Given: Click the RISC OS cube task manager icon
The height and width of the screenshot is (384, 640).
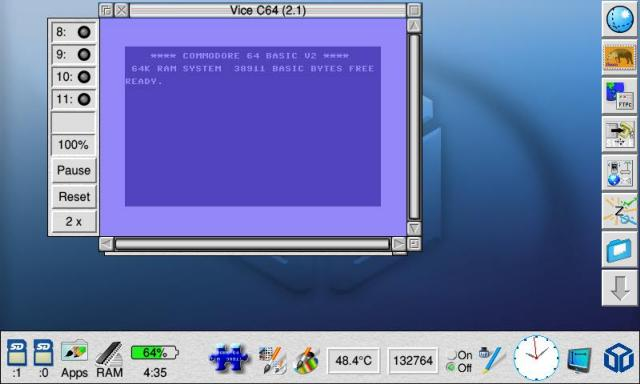Looking at the screenshot, I should coord(618,358).
